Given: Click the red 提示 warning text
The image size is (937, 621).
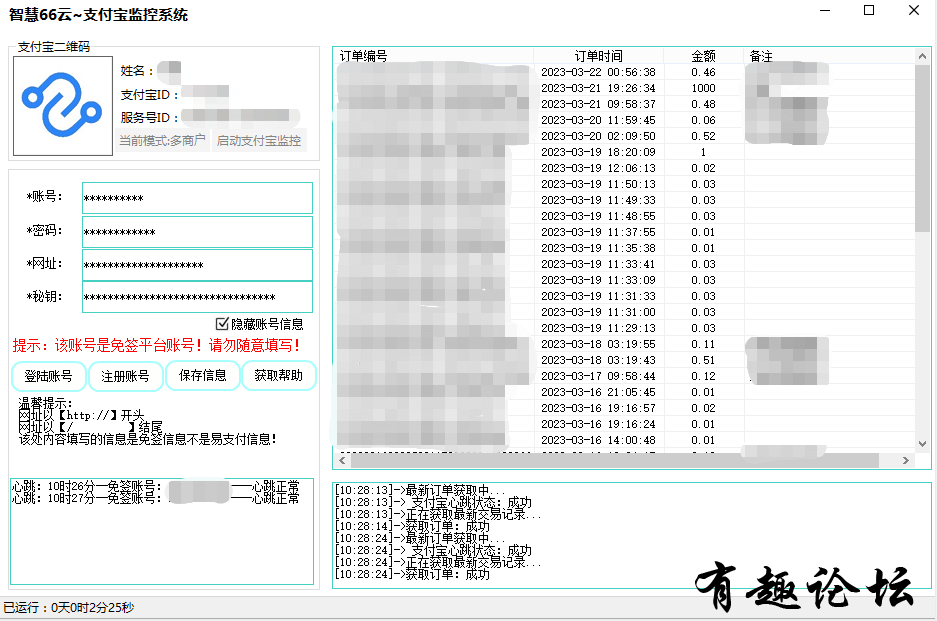Looking at the screenshot, I should pos(157,345).
